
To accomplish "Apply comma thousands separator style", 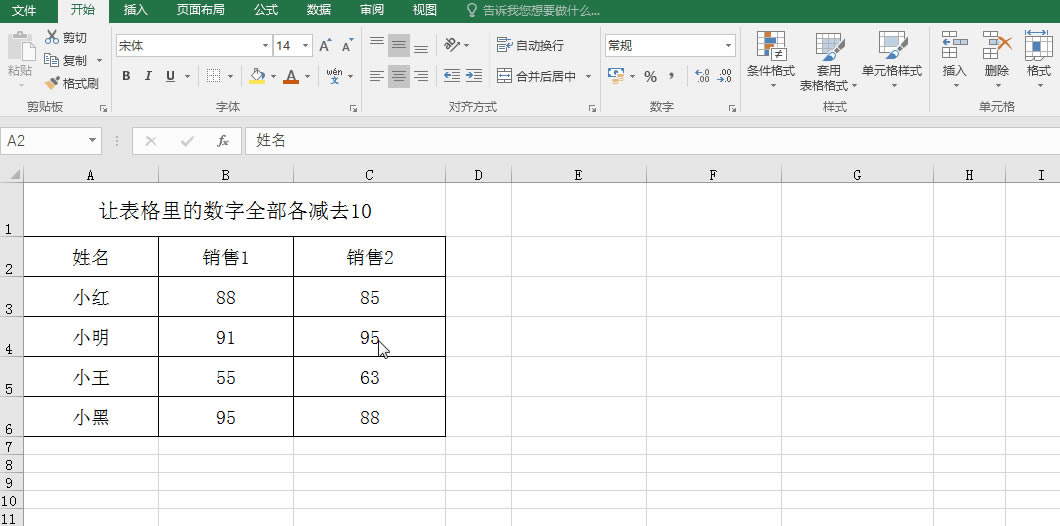I will coord(671,76).
